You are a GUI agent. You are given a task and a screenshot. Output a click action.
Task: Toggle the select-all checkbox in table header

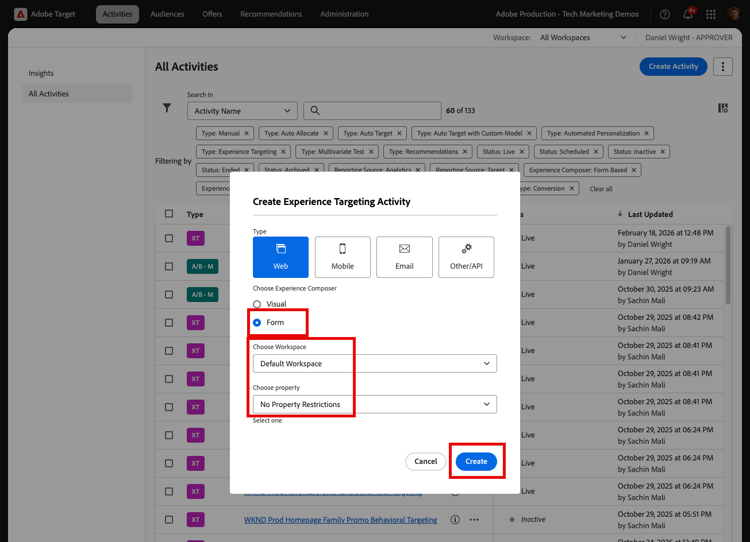[x=169, y=214]
